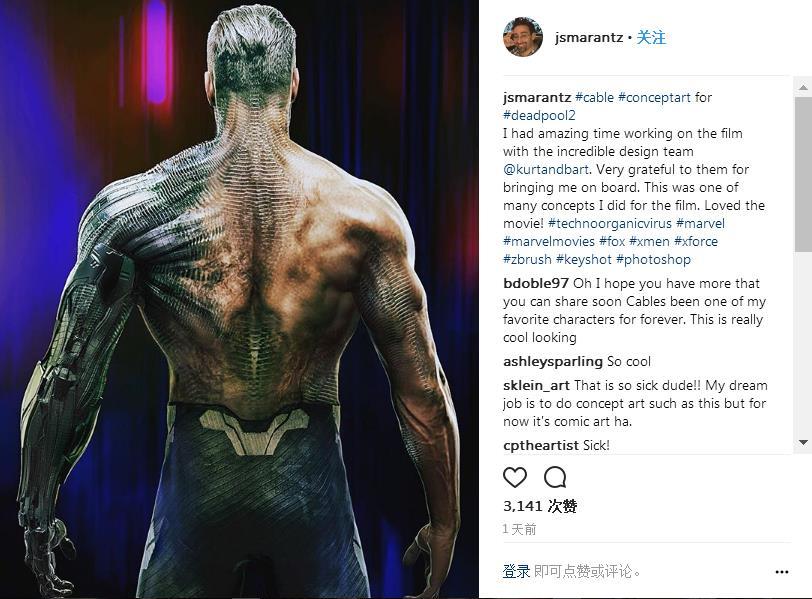View commenter bdoble97's profile
The width and height of the screenshot is (812, 599).
point(535,283)
